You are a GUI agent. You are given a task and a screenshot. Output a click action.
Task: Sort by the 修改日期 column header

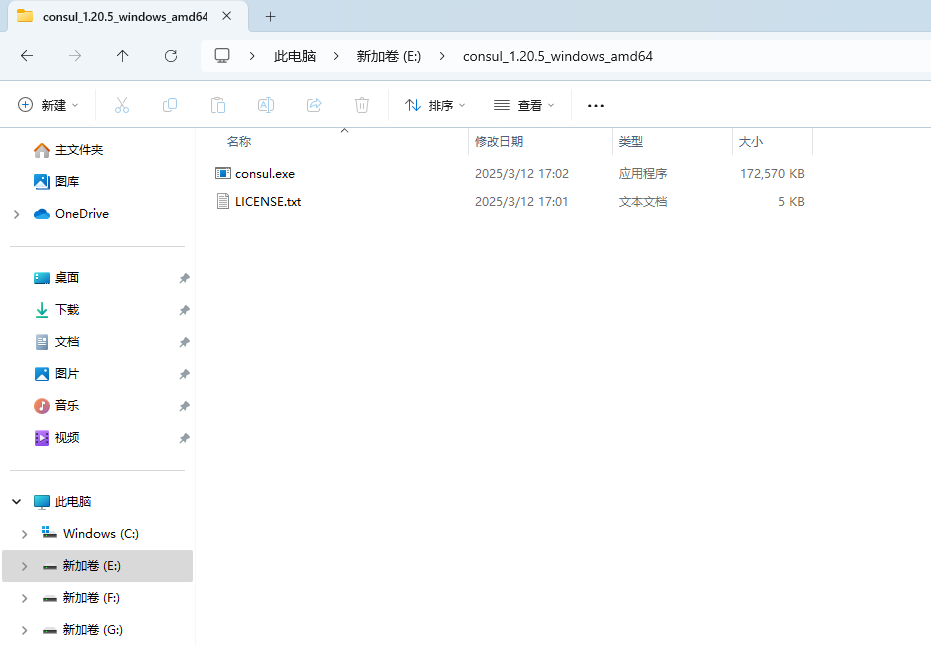[499, 142]
